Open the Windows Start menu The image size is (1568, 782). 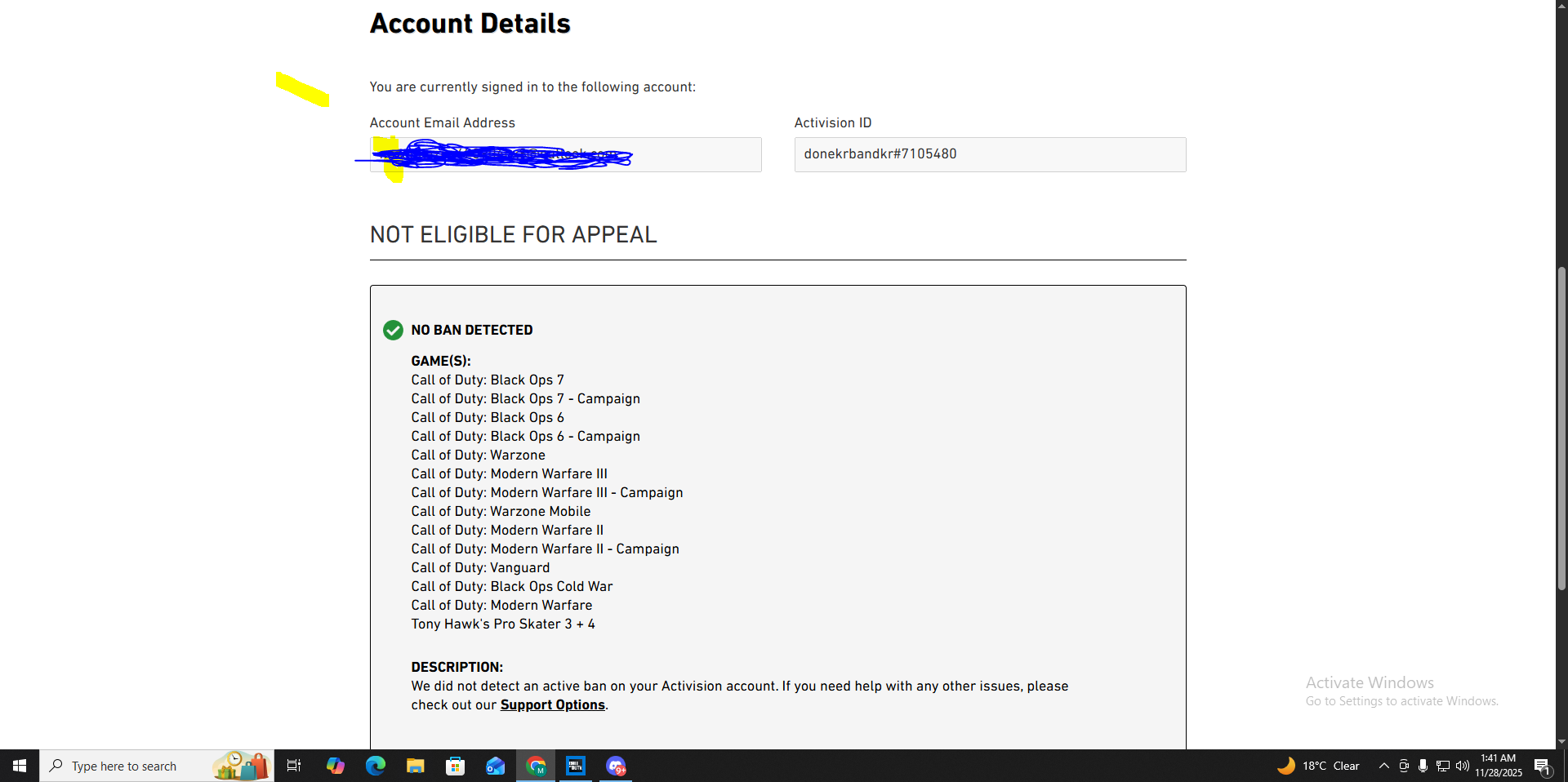20,766
